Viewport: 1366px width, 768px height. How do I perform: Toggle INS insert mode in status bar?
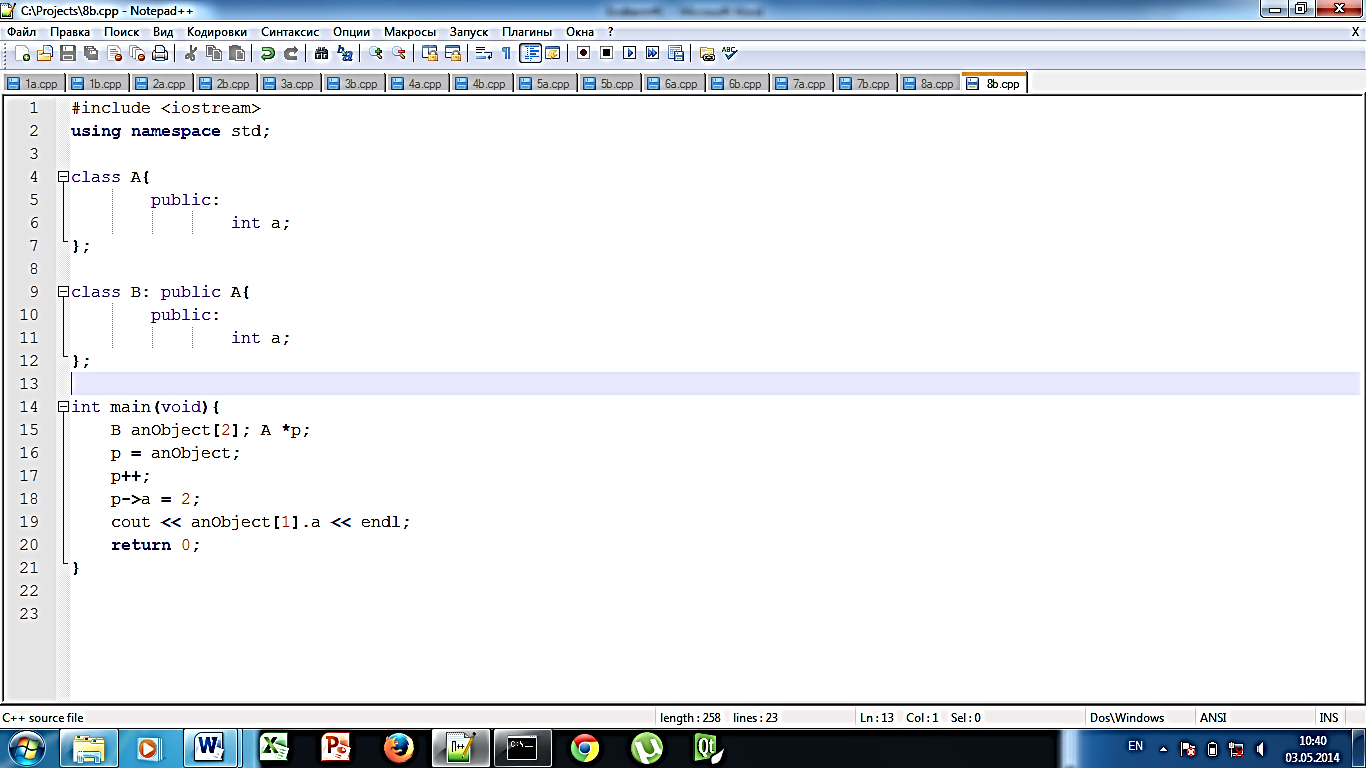pos(1328,717)
